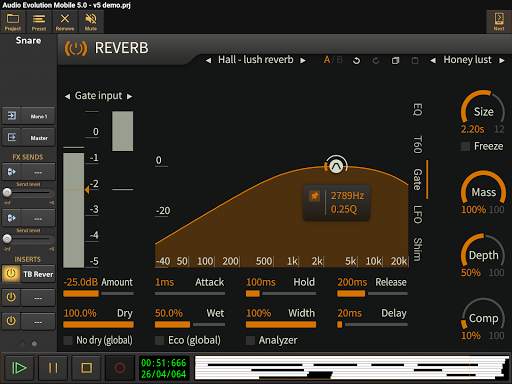This screenshot has width=512, height=384.
Task: Click the 2789Hz frequency value
Action: [x=347, y=195]
